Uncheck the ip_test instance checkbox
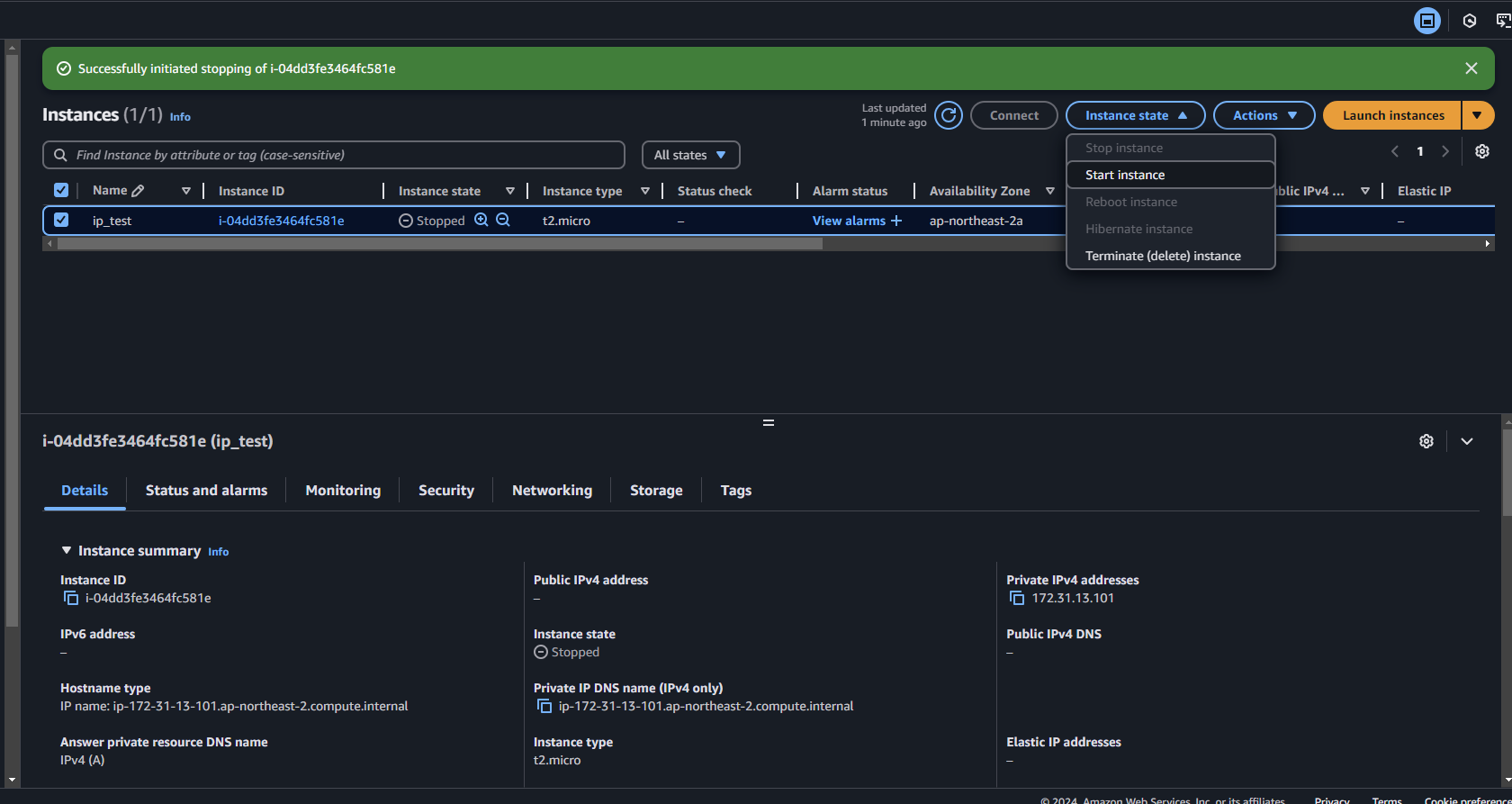Image resolution: width=1512 pixels, height=804 pixels. 61,220
